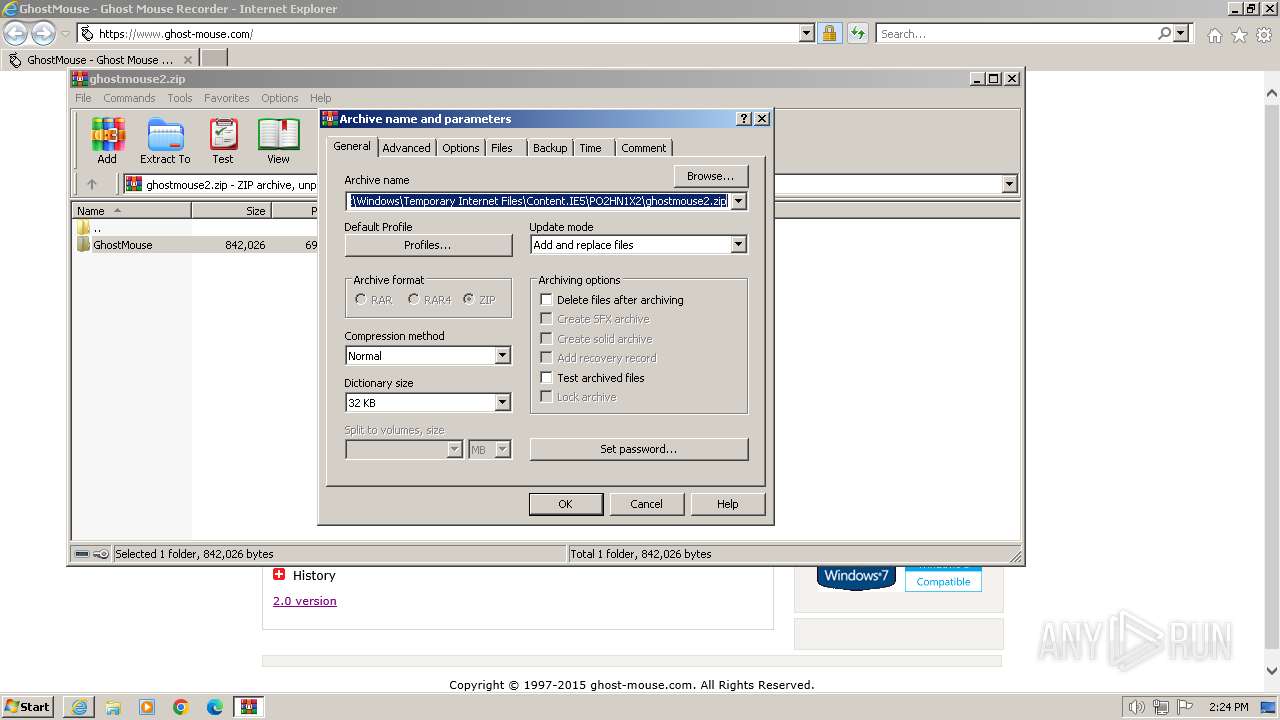Open IE home page icon
The height and width of the screenshot is (720, 1280).
tap(1214, 35)
